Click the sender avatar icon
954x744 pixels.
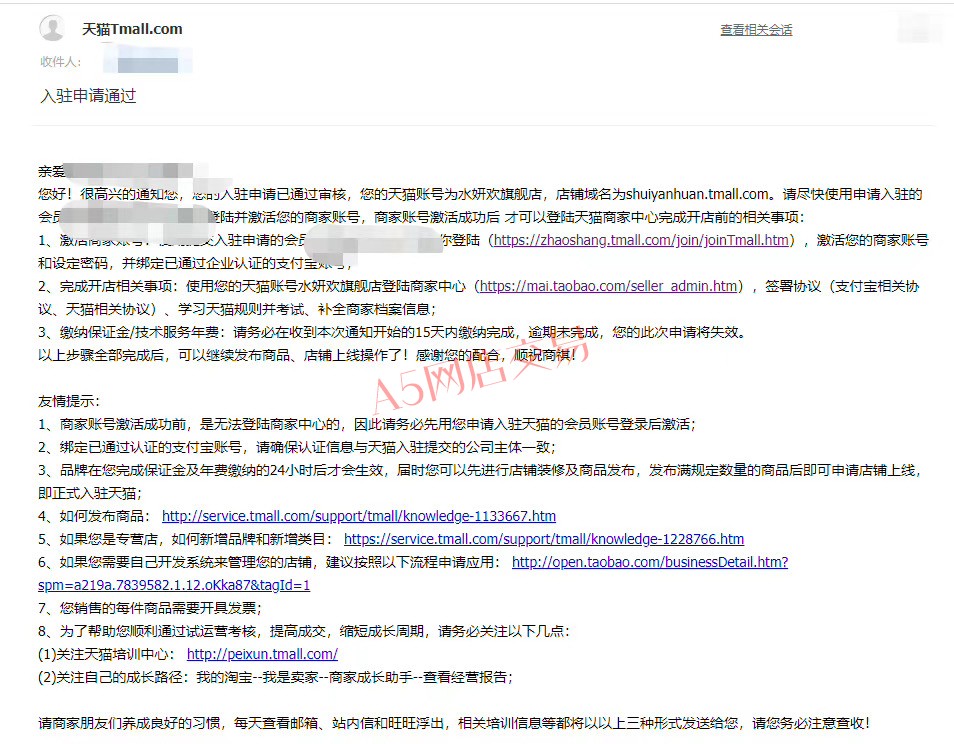(52, 28)
